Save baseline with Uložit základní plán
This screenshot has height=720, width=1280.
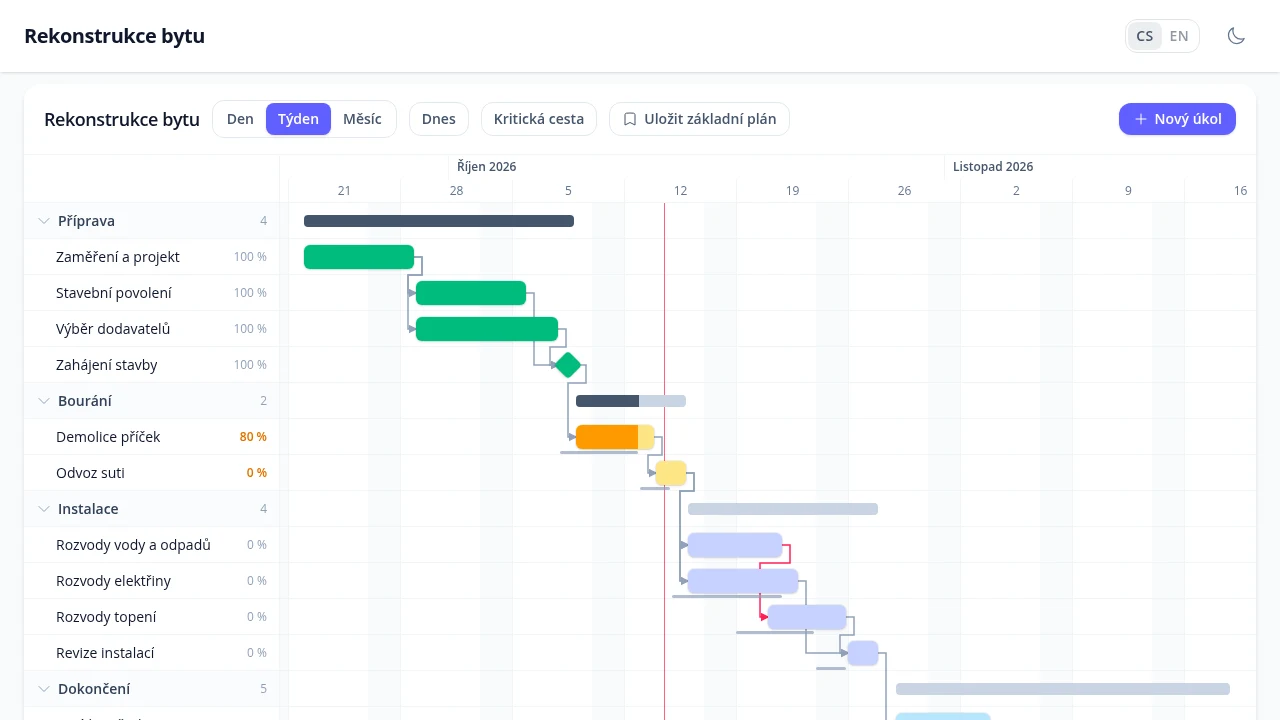699,119
